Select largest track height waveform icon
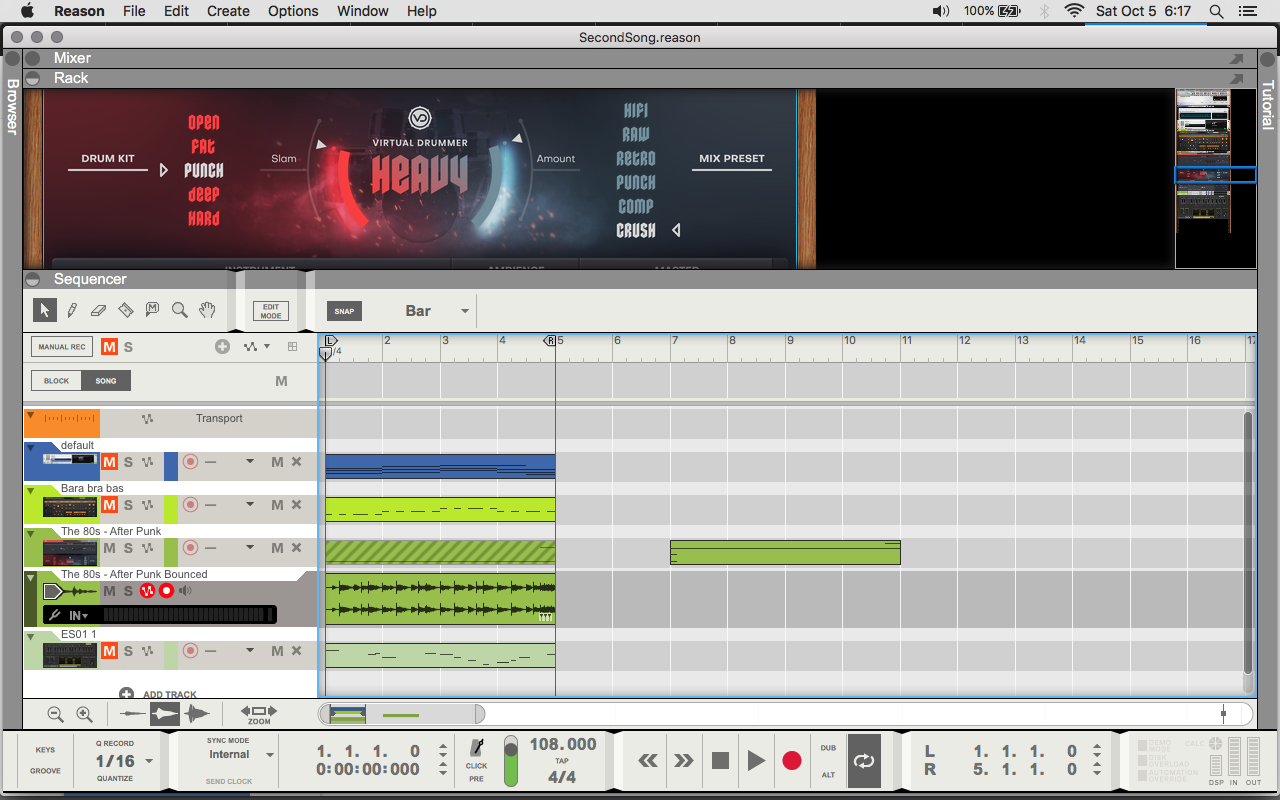 pyautogui.click(x=197, y=713)
